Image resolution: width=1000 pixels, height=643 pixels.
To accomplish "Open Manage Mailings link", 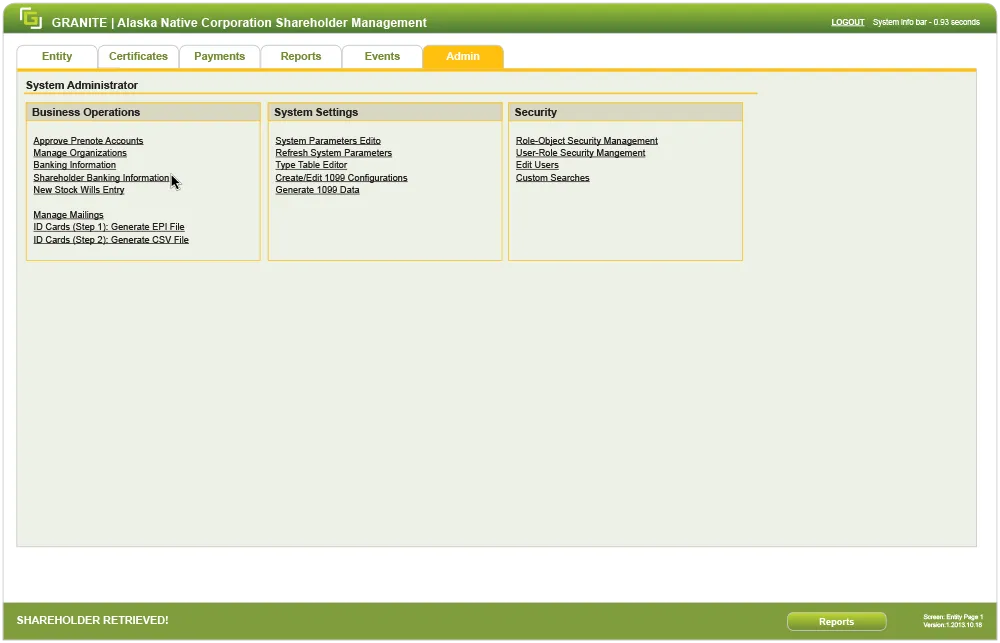I will click(x=68, y=215).
